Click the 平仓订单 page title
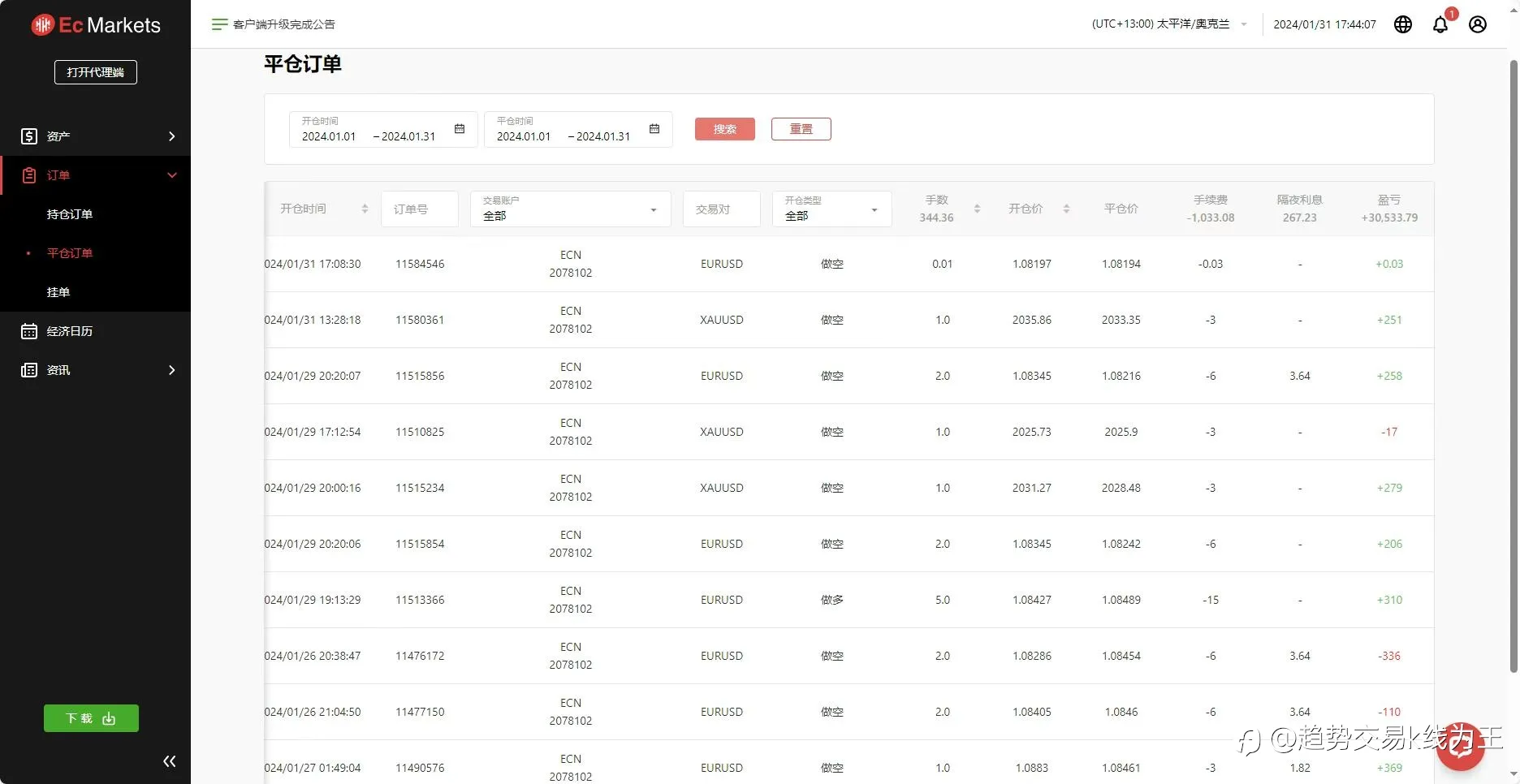This screenshot has width=1520, height=784. [303, 64]
